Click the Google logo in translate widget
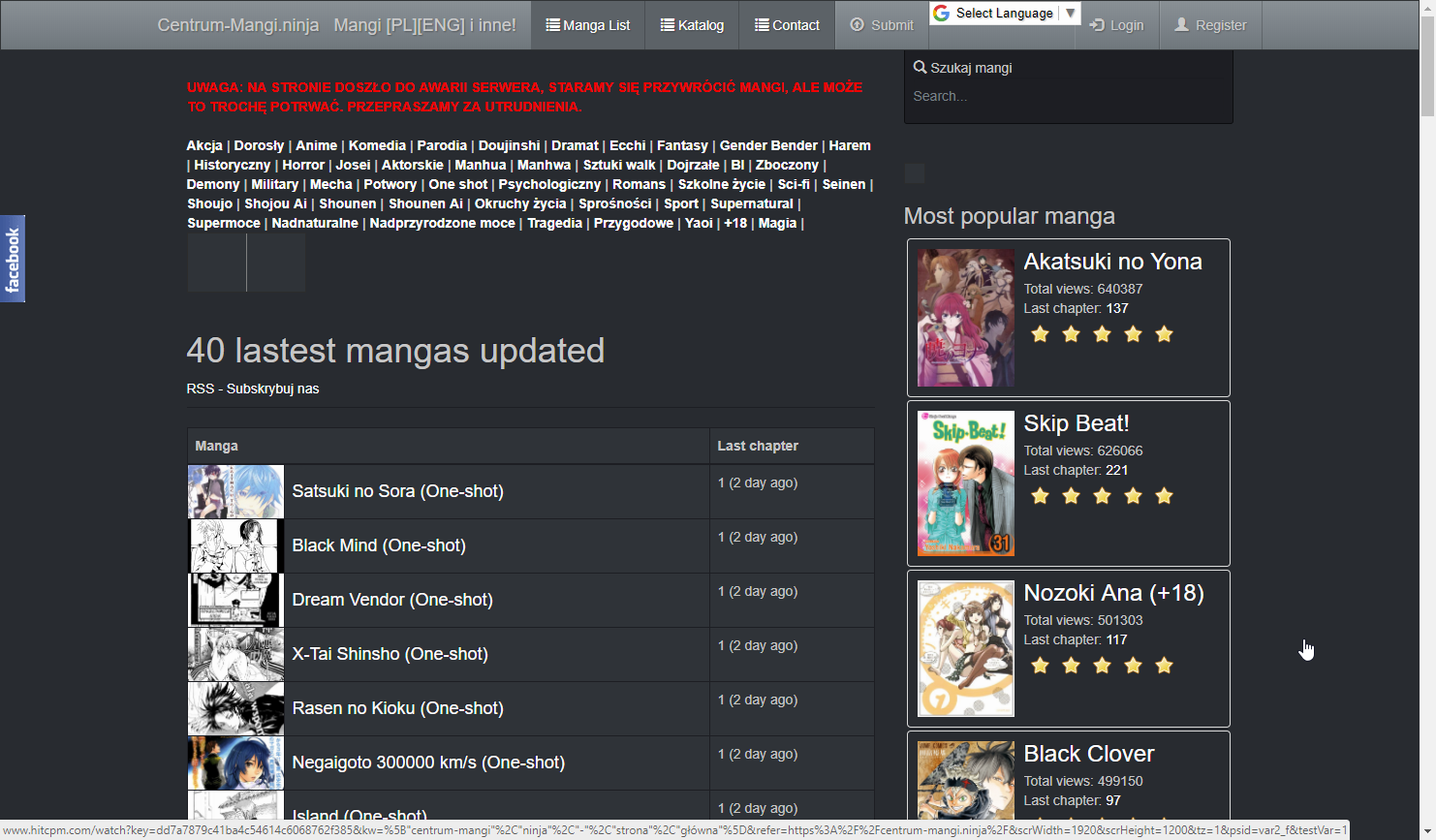Viewport: 1436px width, 840px height. pyautogui.click(x=941, y=14)
